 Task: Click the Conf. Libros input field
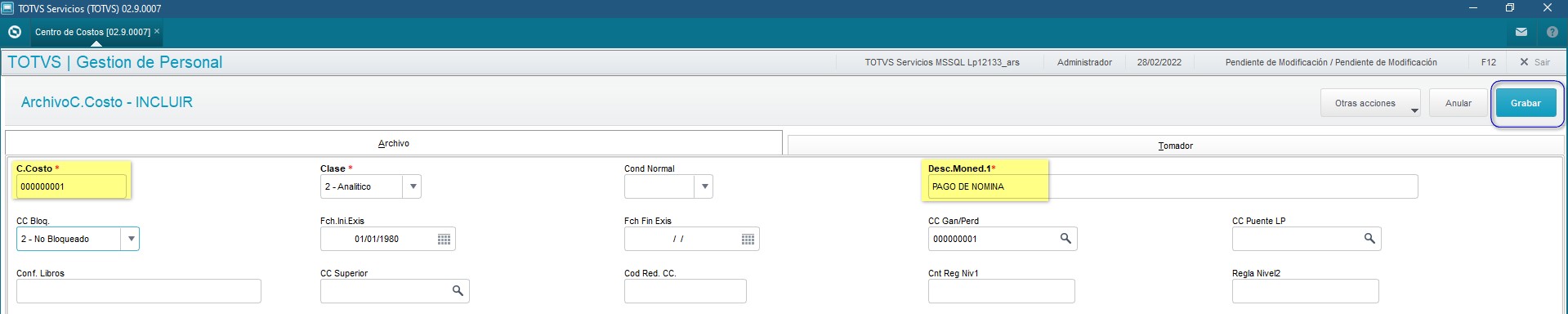tap(139, 291)
